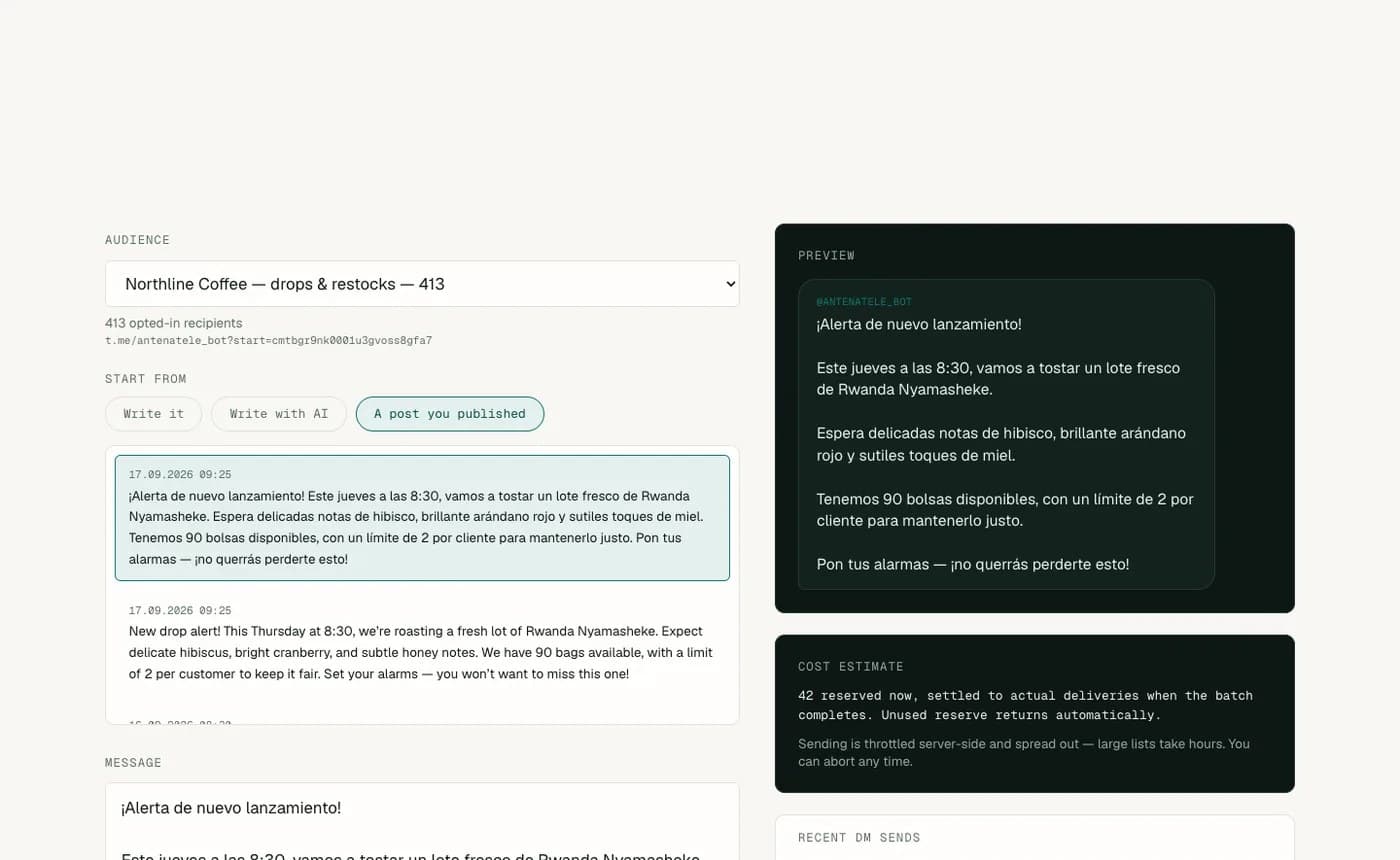Click the @ANTENATELE_BOT name in the preview

pos(864,301)
